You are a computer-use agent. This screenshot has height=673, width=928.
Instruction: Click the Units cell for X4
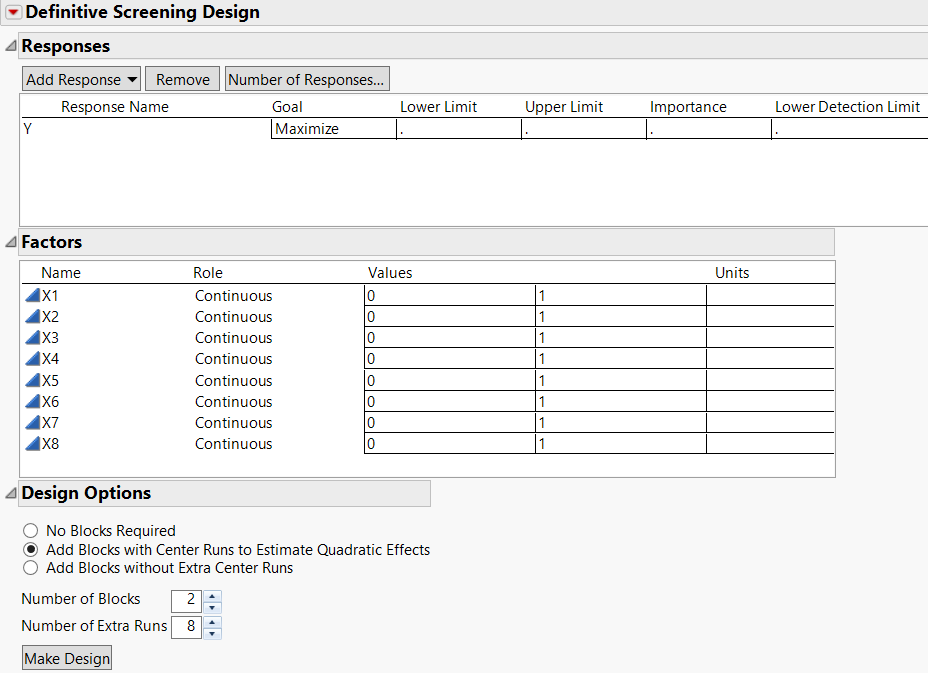coord(771,359)
